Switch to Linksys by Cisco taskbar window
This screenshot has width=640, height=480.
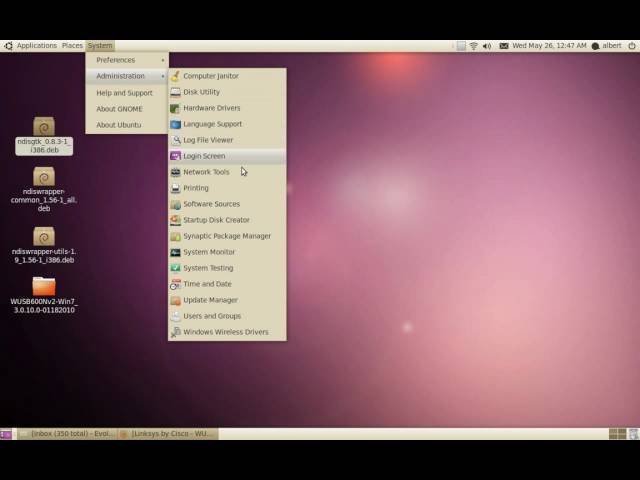168,434
